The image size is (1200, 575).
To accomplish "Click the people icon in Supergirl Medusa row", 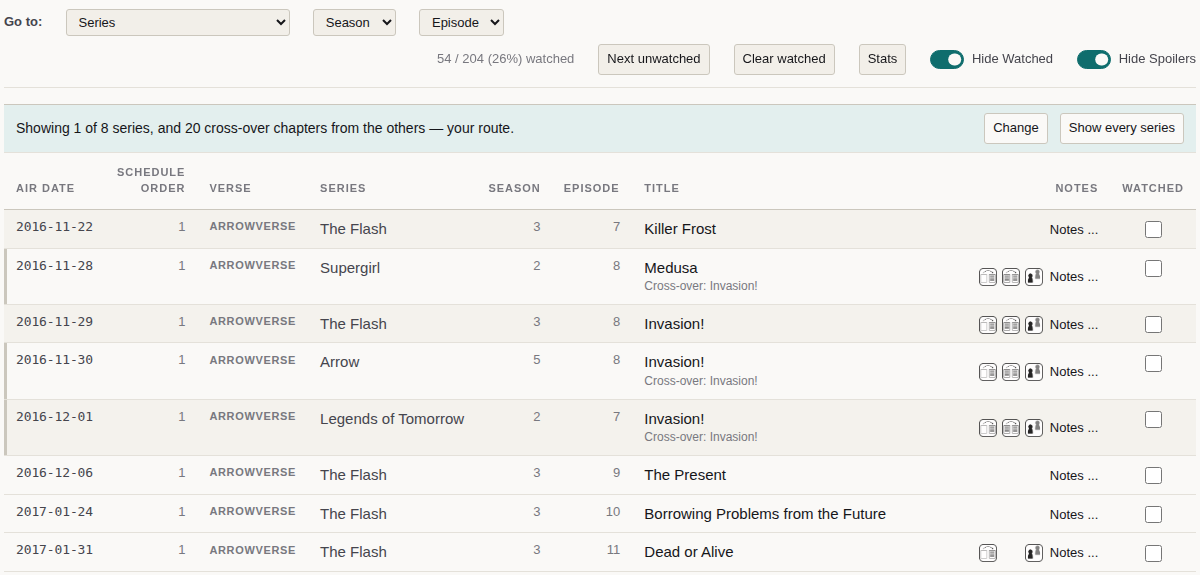I will [1034, 277].
